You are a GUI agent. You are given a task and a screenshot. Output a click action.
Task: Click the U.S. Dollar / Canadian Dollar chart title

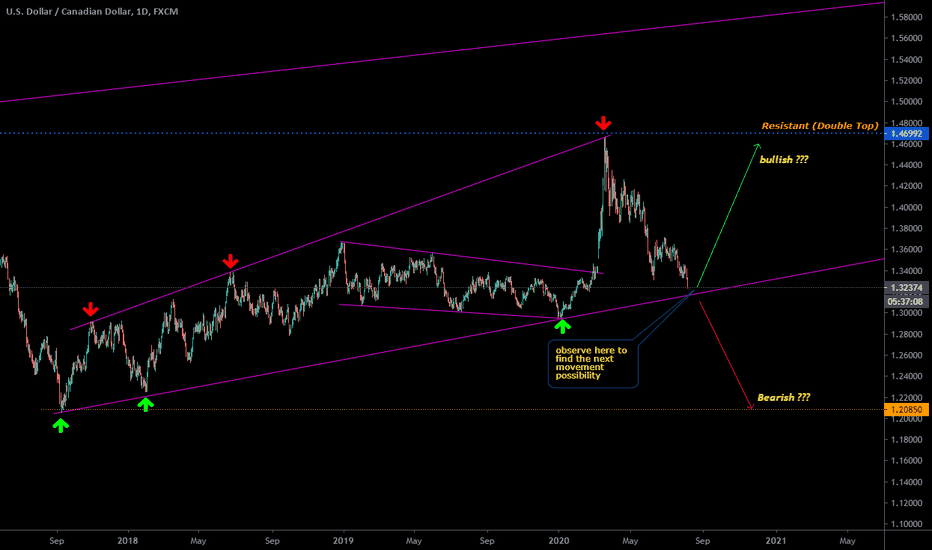pyautogui.click(x=92, y=11)
